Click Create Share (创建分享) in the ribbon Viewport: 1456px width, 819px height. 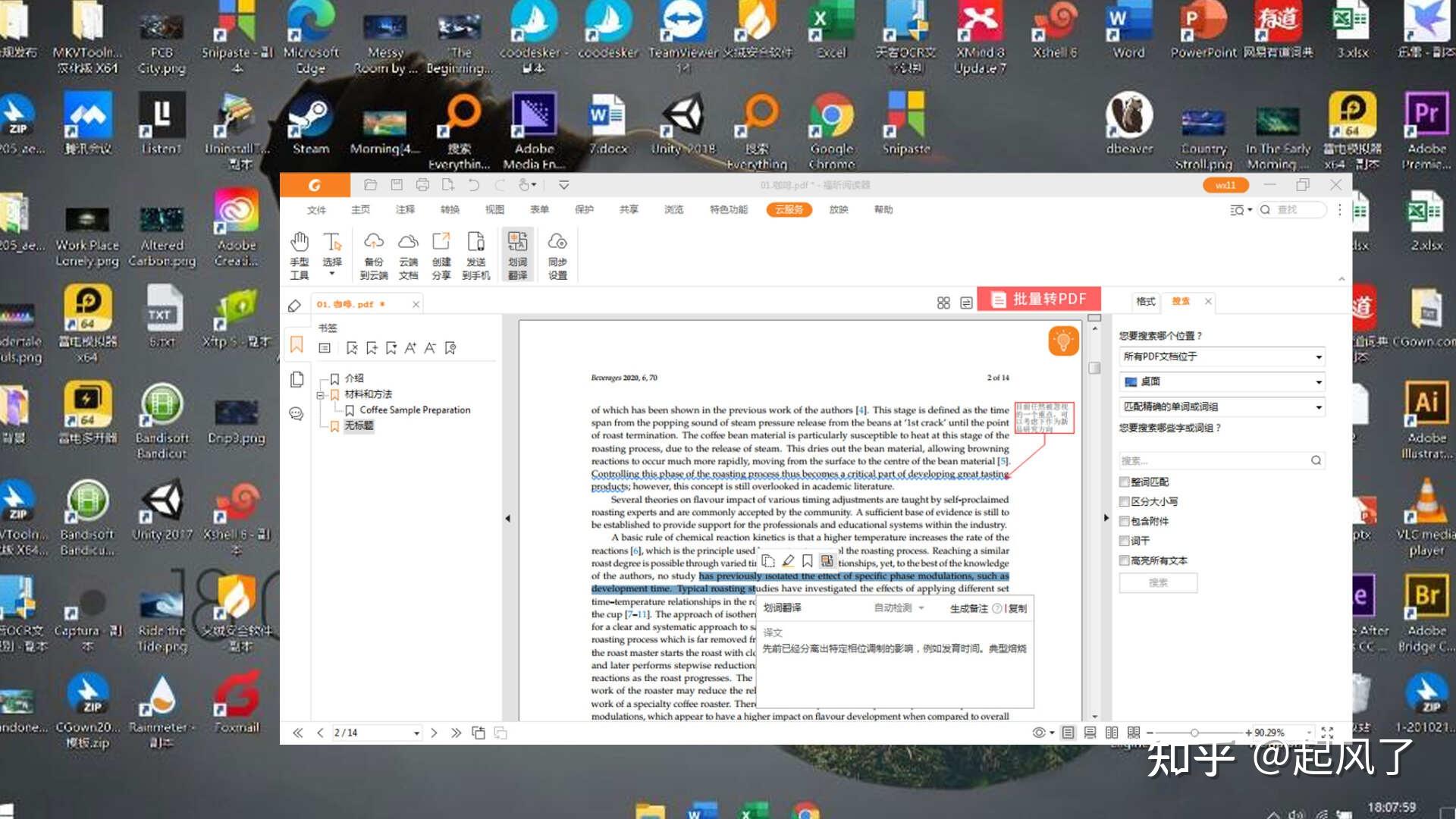[x=441, y=256]
